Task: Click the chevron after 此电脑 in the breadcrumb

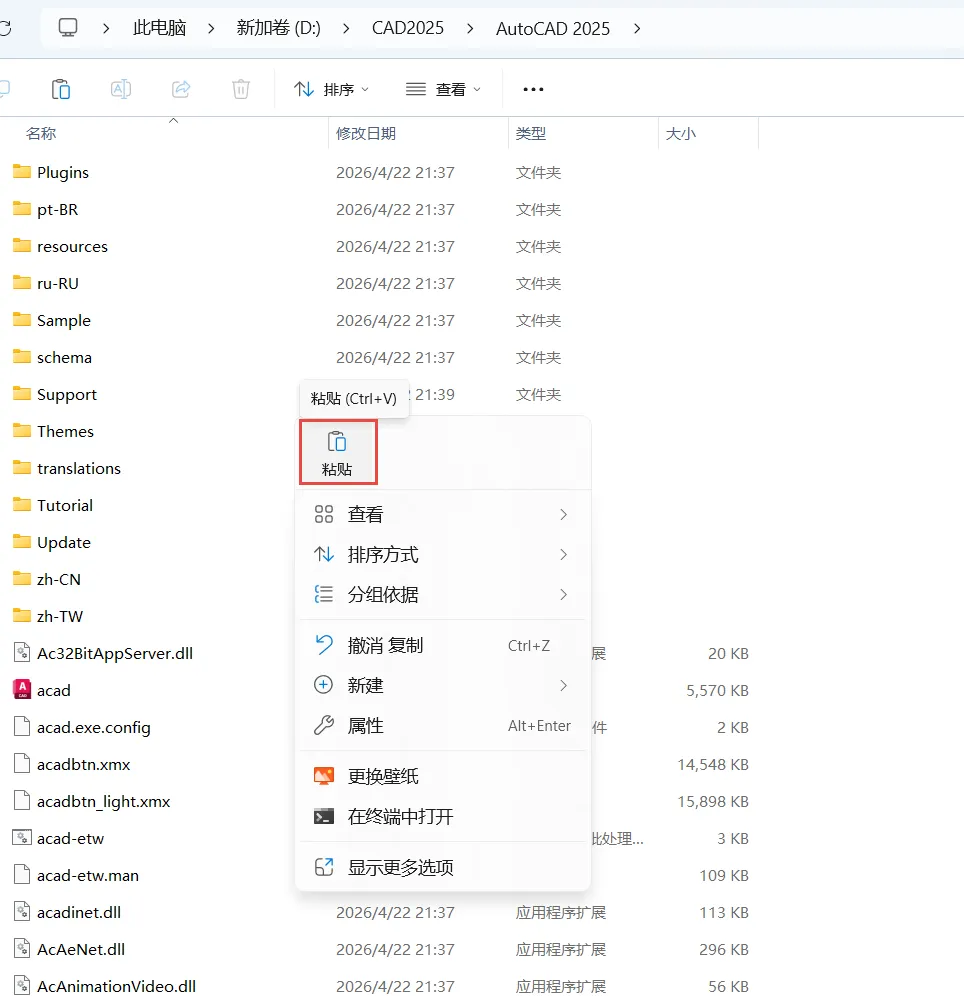Action: pyautogui.click(x=211, y=29)
